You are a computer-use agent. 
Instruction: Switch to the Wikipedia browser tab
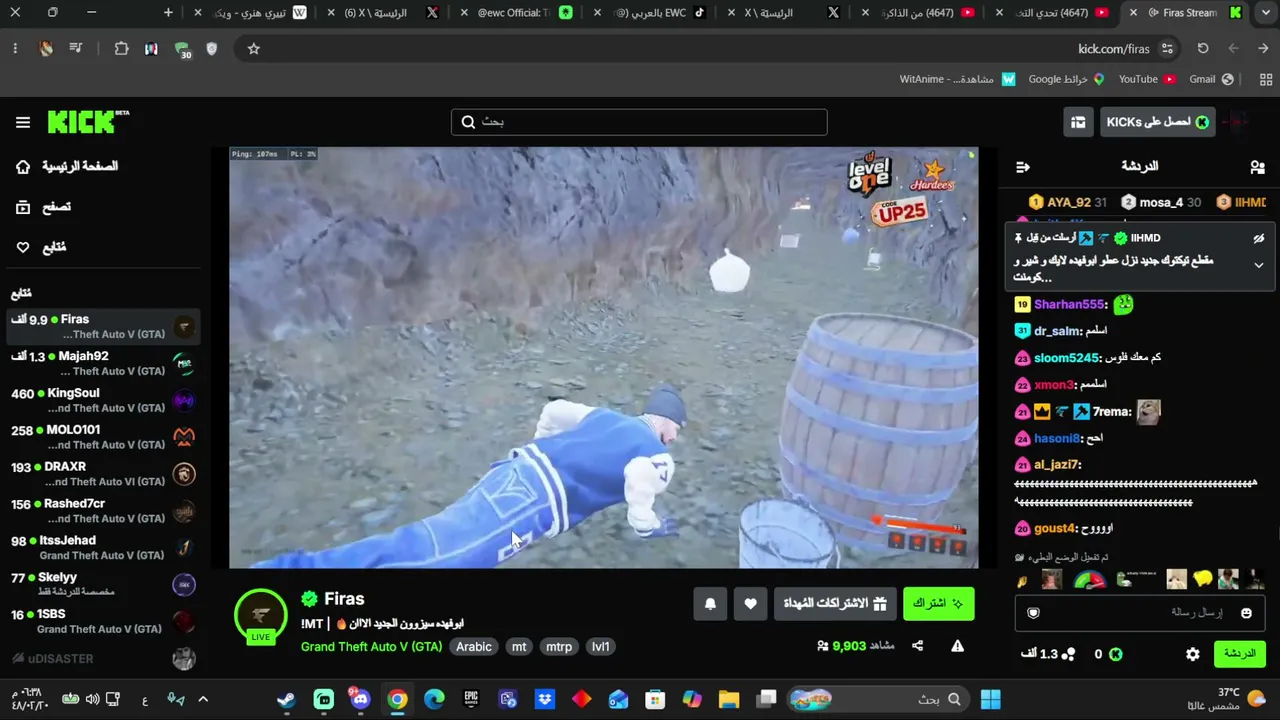pyautogui.click(x=251, y=13)
